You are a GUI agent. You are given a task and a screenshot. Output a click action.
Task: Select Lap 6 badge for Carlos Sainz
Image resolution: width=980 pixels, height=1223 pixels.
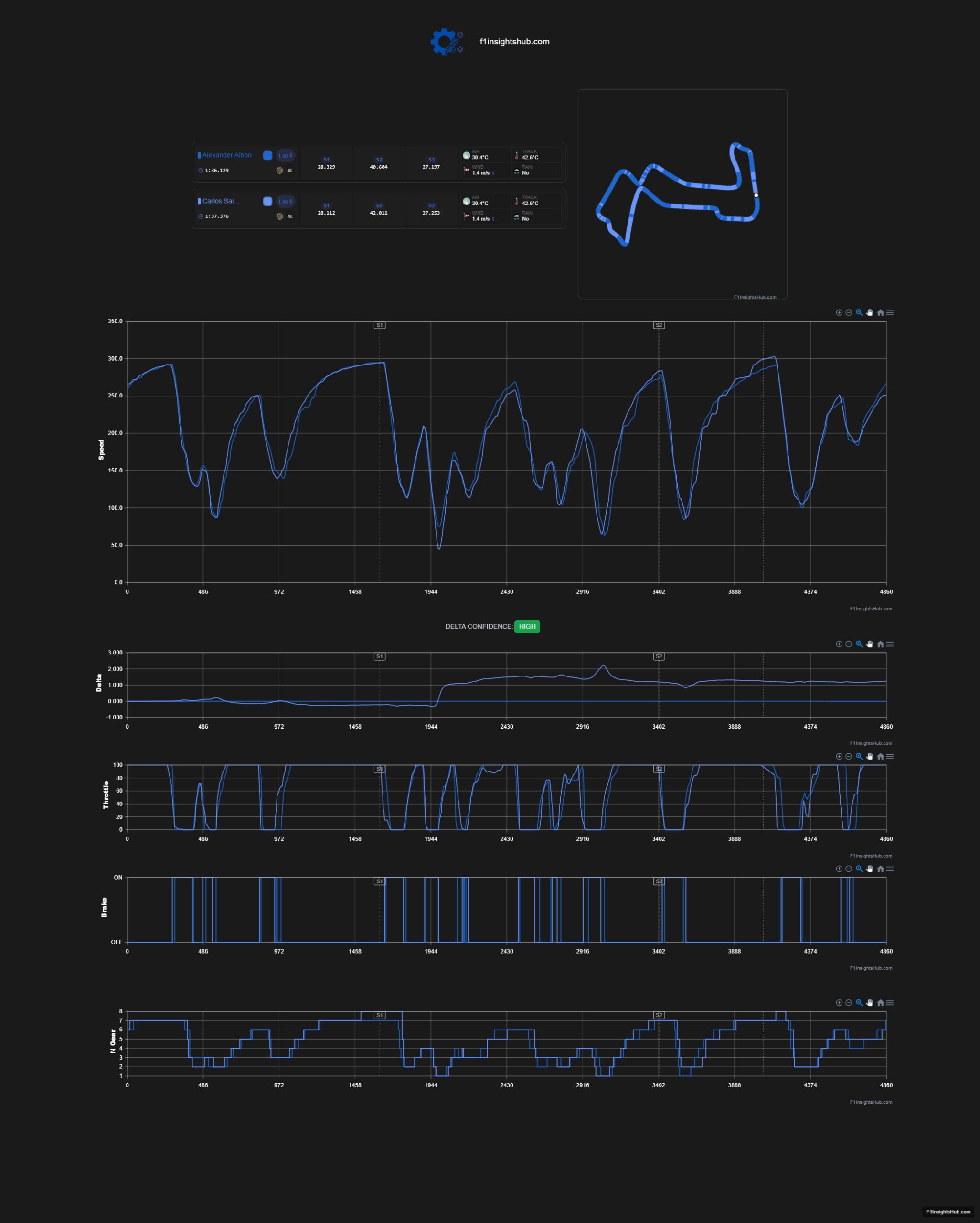point(285,202)
